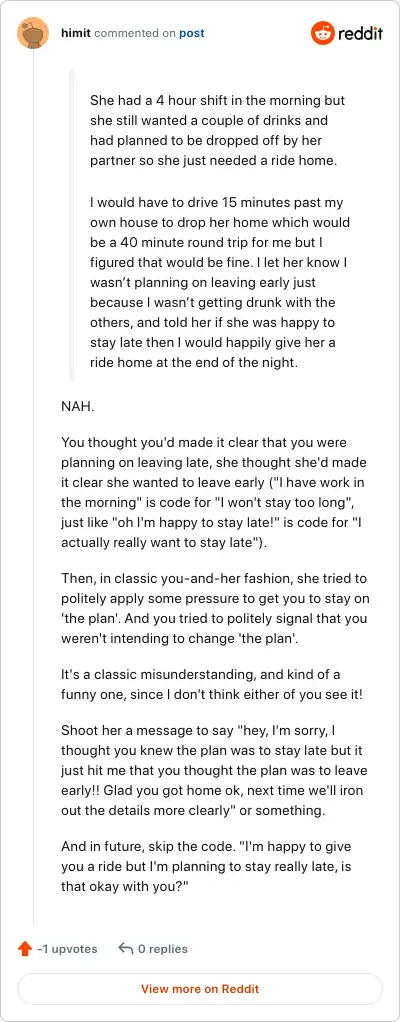400x1022 pixels.
Task: Click the grey blockquote bar beside quoted text
Action: (x=72, y=224)
